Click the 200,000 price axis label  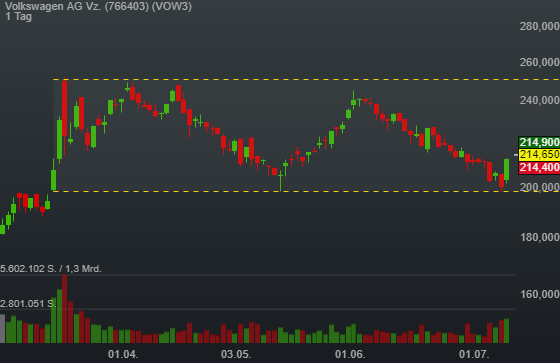(540, 187)
